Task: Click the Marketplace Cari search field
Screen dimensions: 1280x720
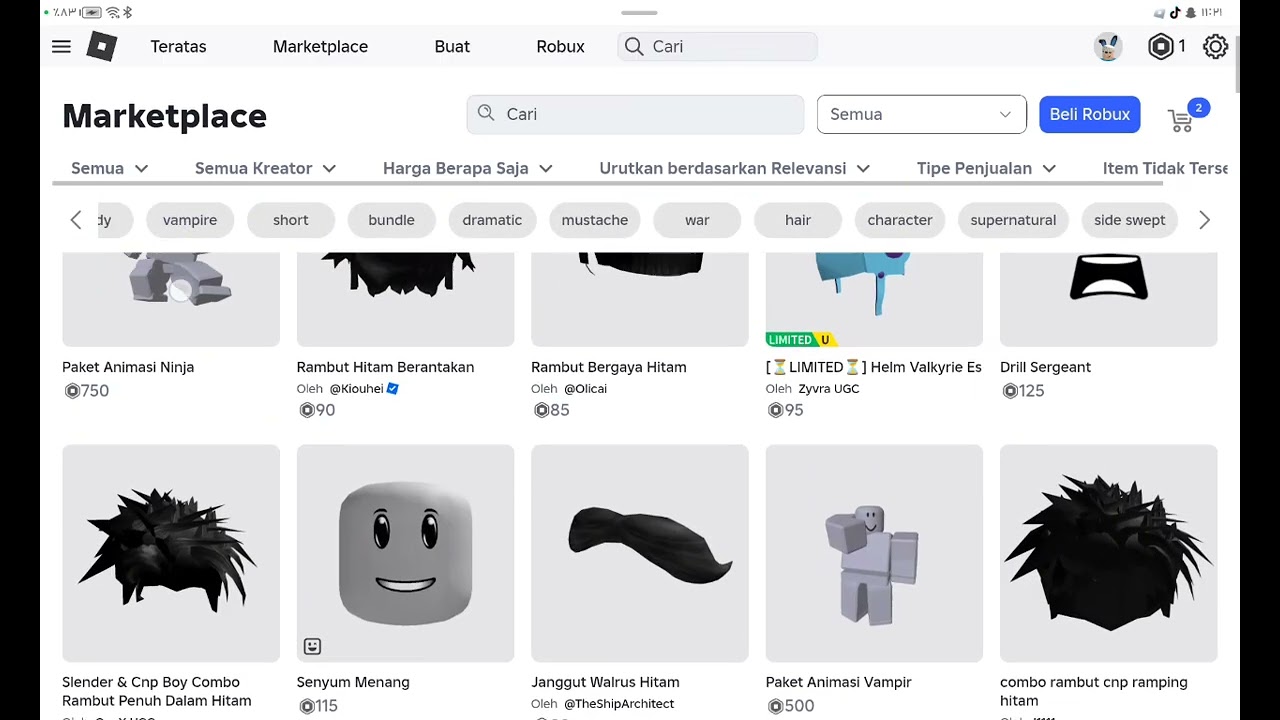Action: tap(636, 114)
